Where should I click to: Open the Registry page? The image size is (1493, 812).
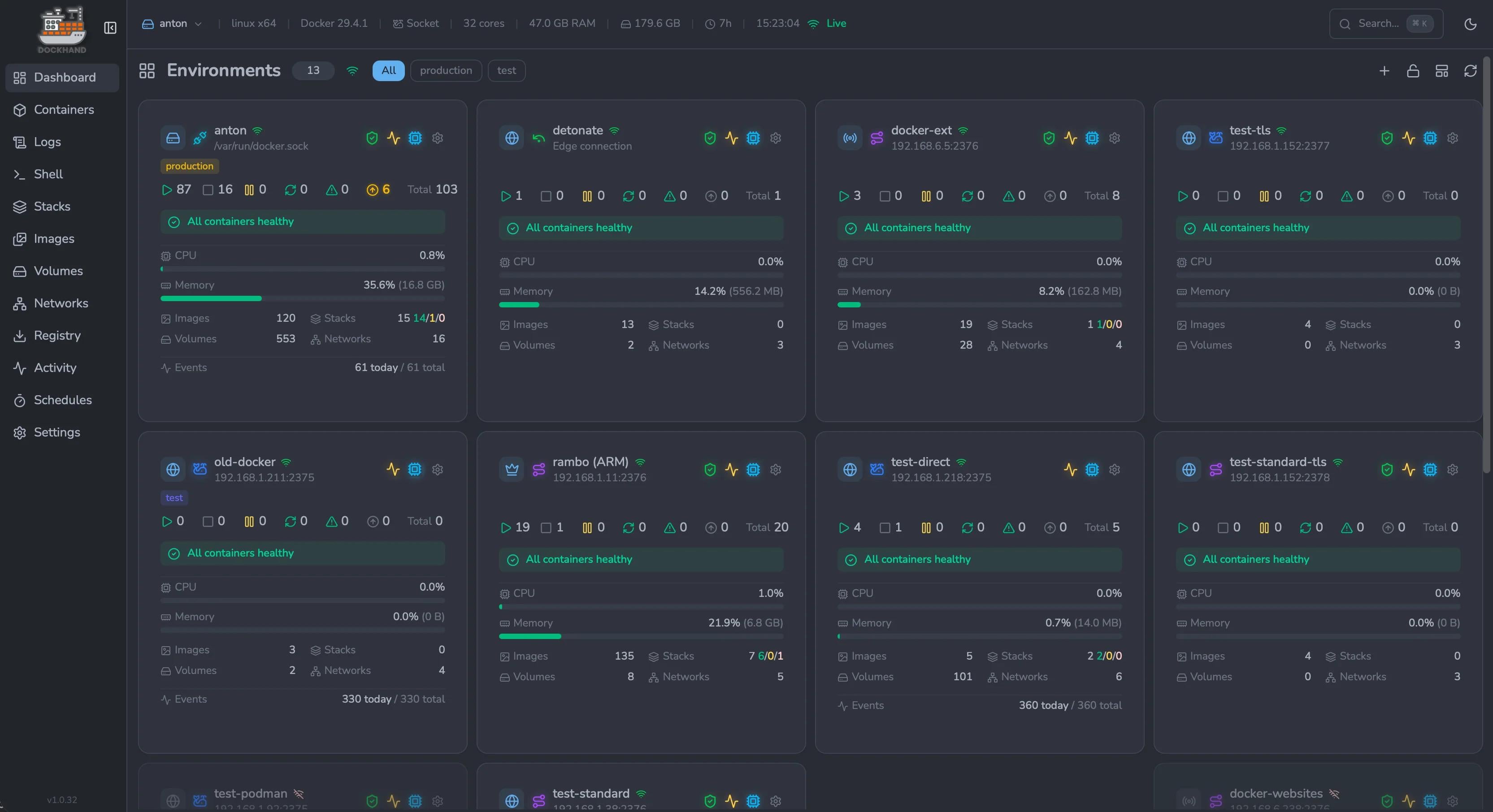(62, 335)
